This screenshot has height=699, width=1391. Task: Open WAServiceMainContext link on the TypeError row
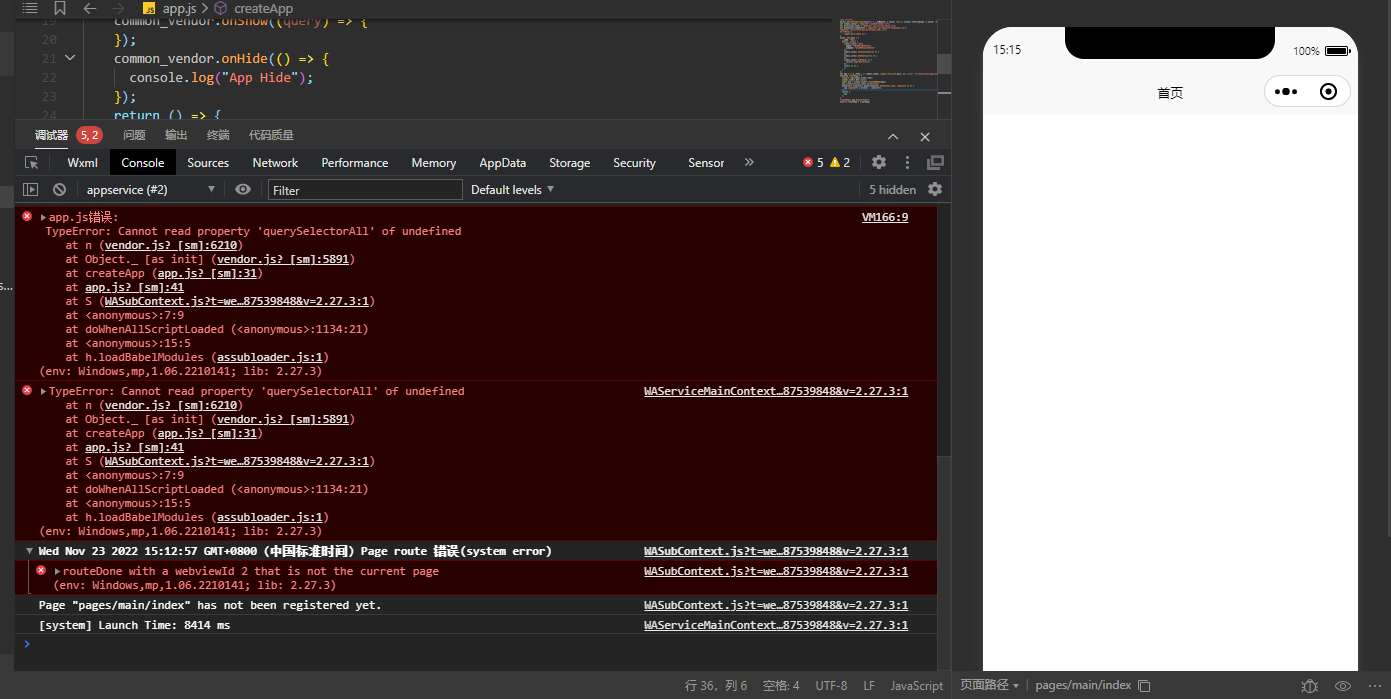[776, 391]
